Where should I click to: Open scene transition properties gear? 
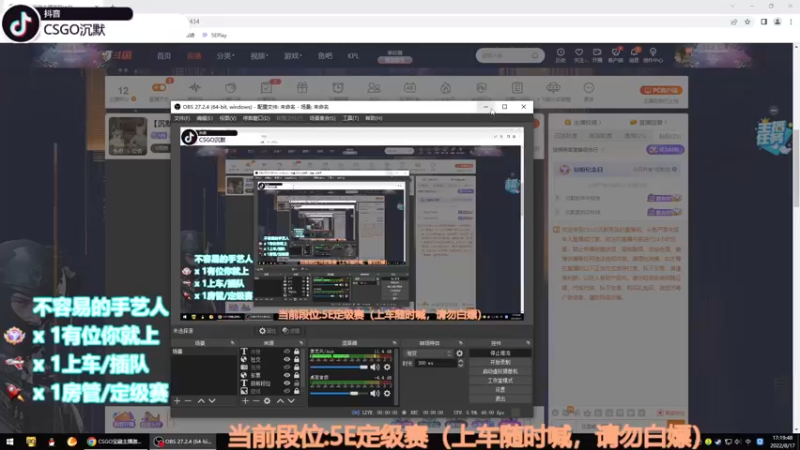459,353
